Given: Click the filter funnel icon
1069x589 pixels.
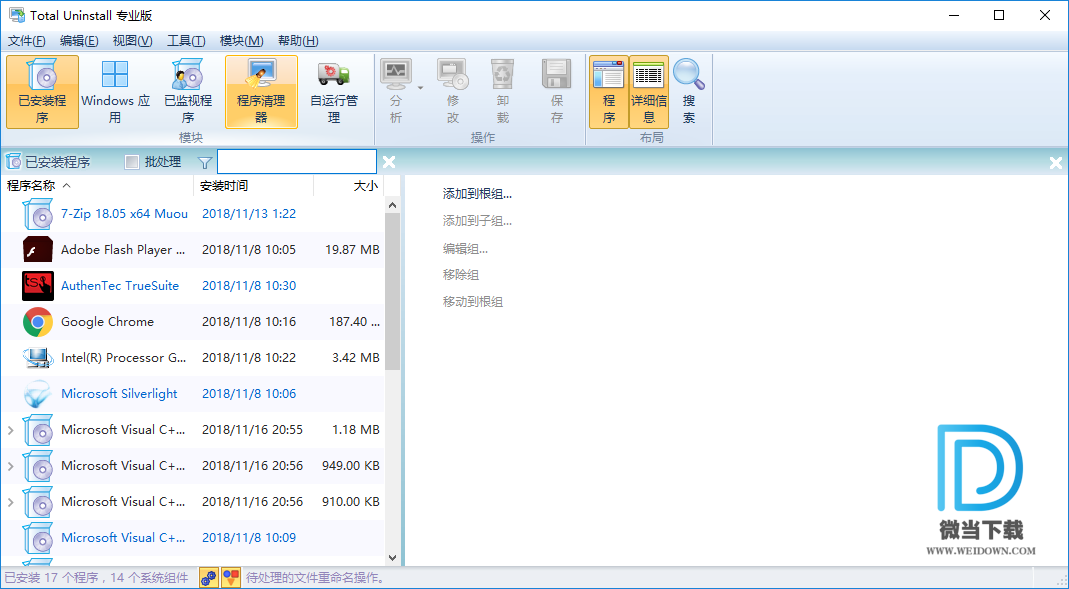Looking at the screenshot, I should [205, 162].
